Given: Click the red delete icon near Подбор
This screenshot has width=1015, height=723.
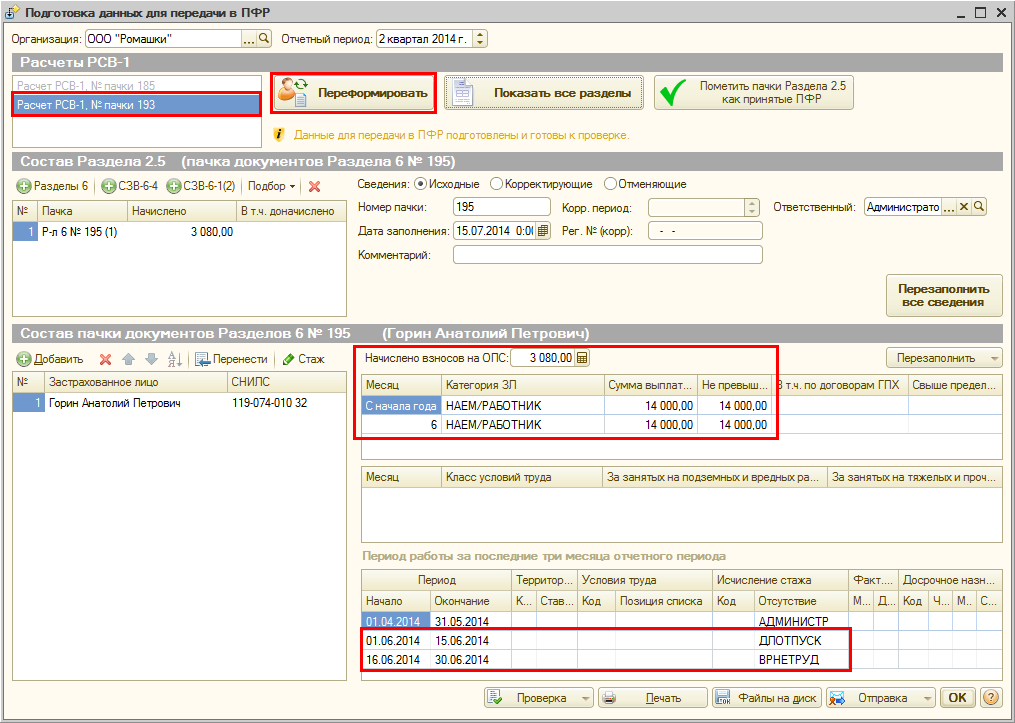Looking at the screenshot, I should (x=314, y=186).
